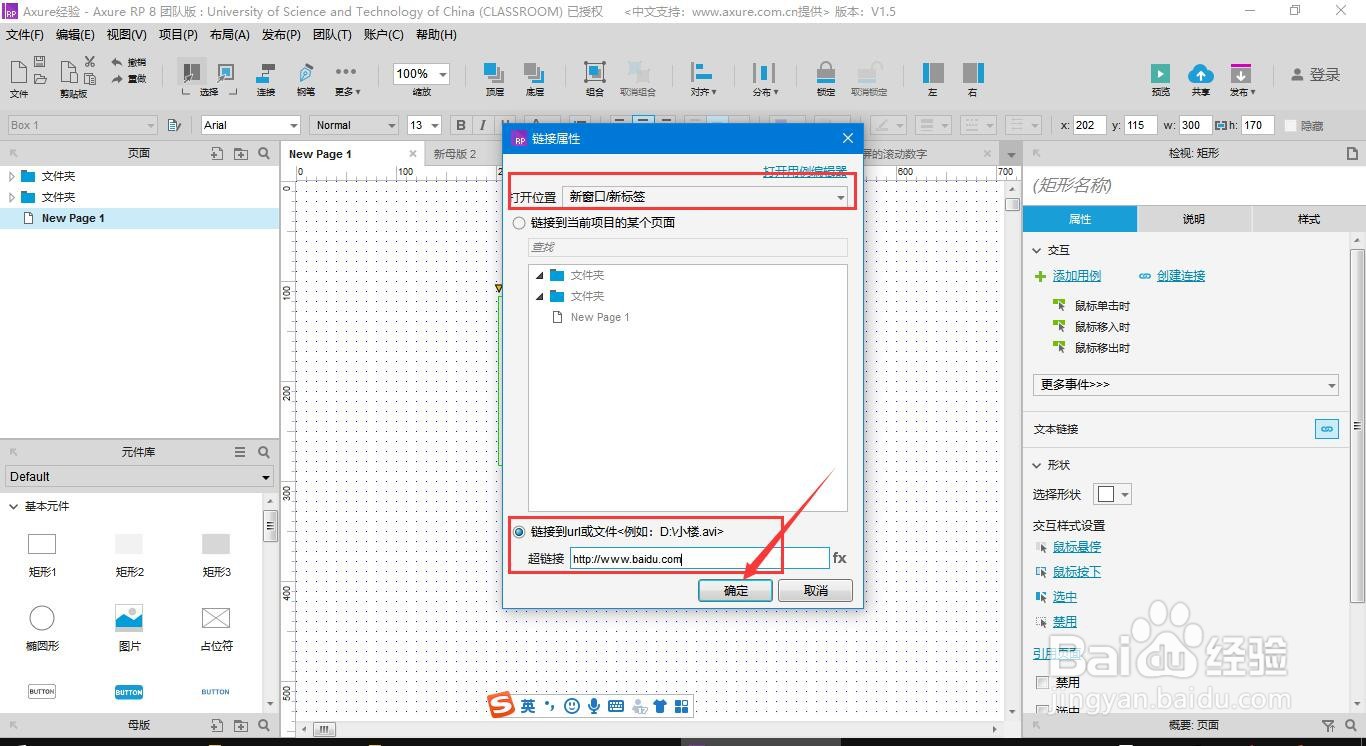
Task: Click the add folder icon in 页面 panel
Action: (241, 153)
